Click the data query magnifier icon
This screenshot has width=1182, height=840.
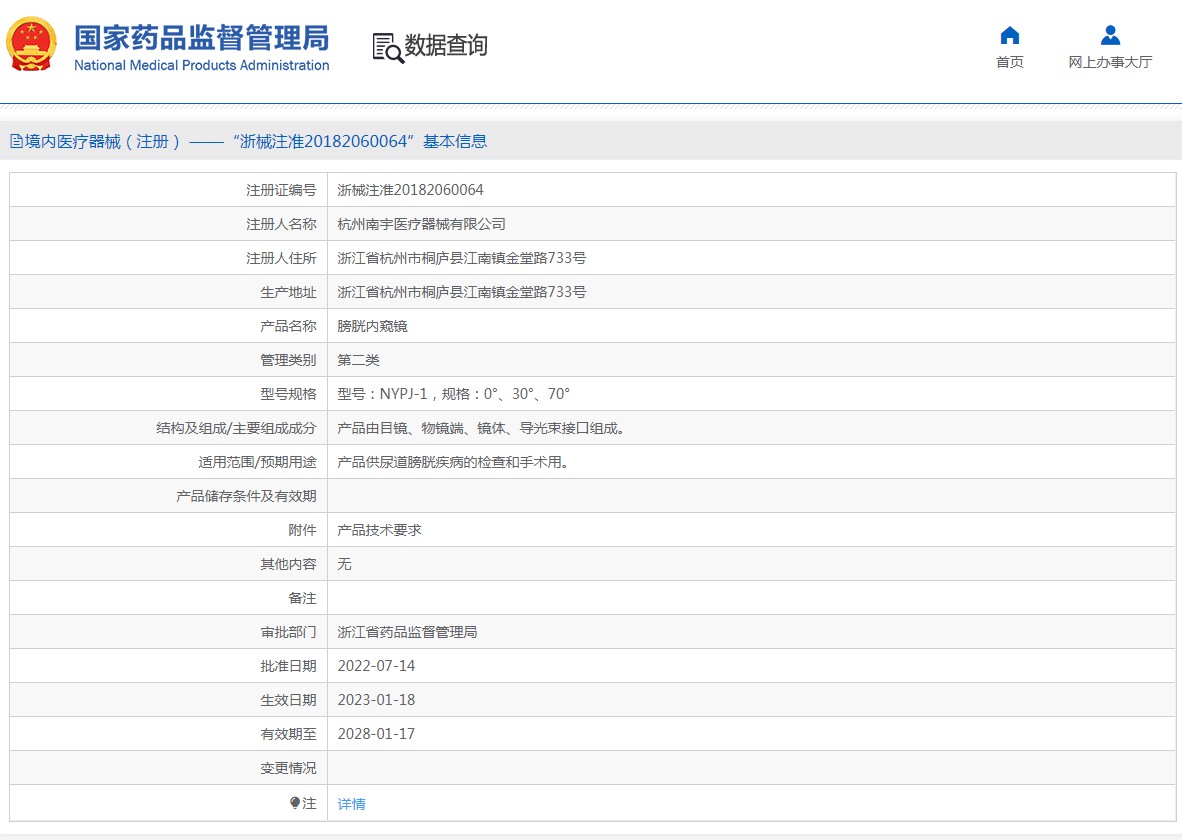tap(388, 48)
